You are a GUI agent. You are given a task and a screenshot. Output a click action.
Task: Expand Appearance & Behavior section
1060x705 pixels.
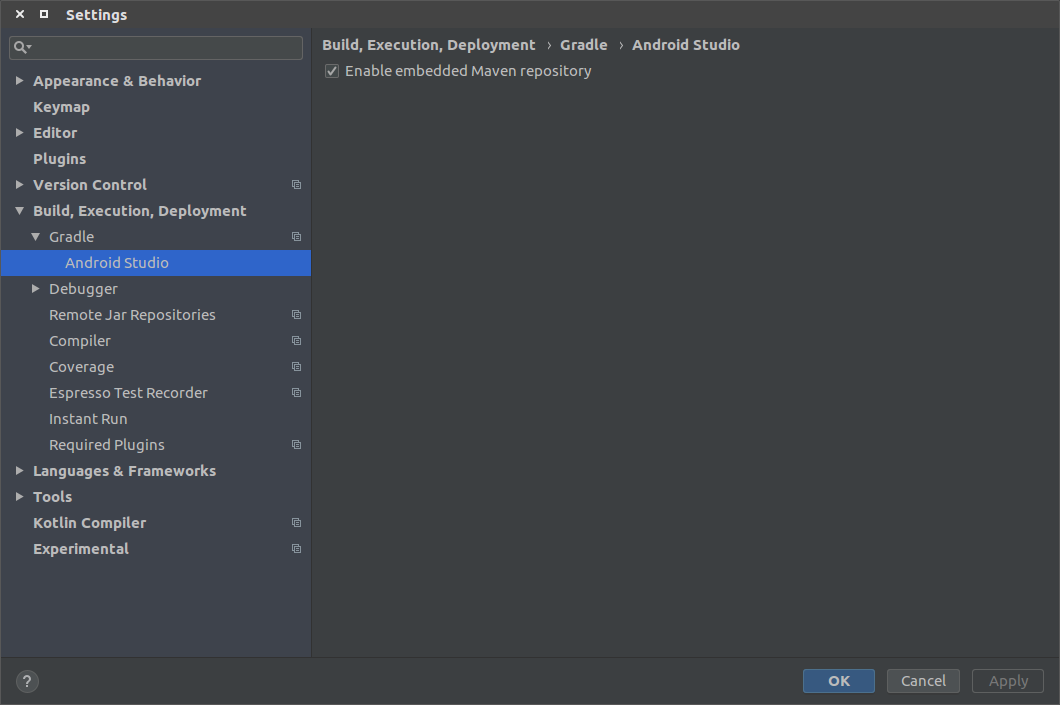point(20,80)
